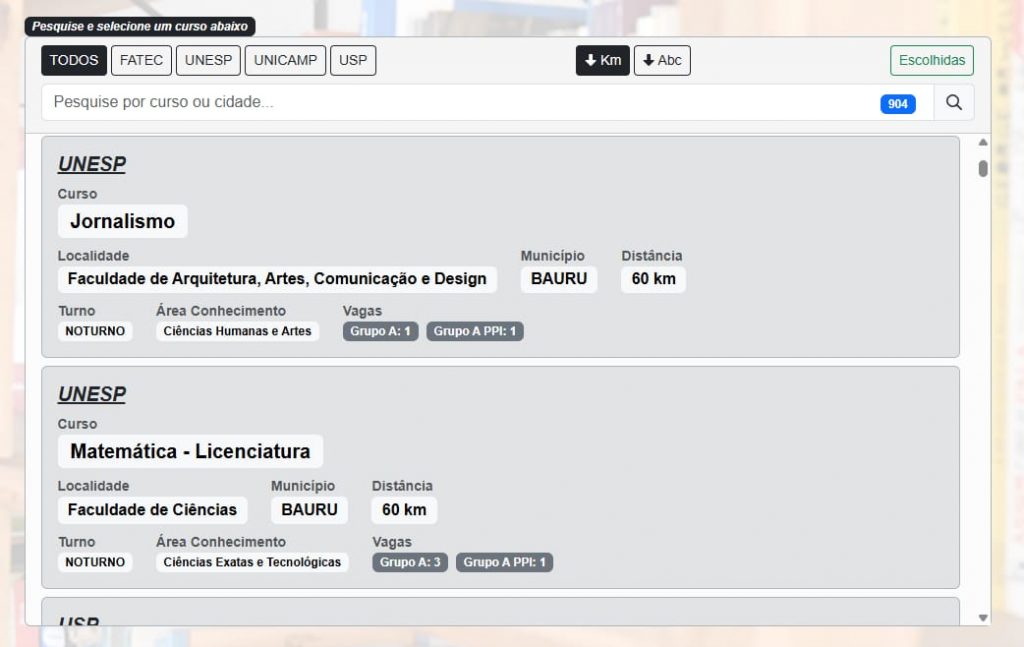The image size is (1024, 647).
Task: Show only USP courses
Action: click(353, 61)
